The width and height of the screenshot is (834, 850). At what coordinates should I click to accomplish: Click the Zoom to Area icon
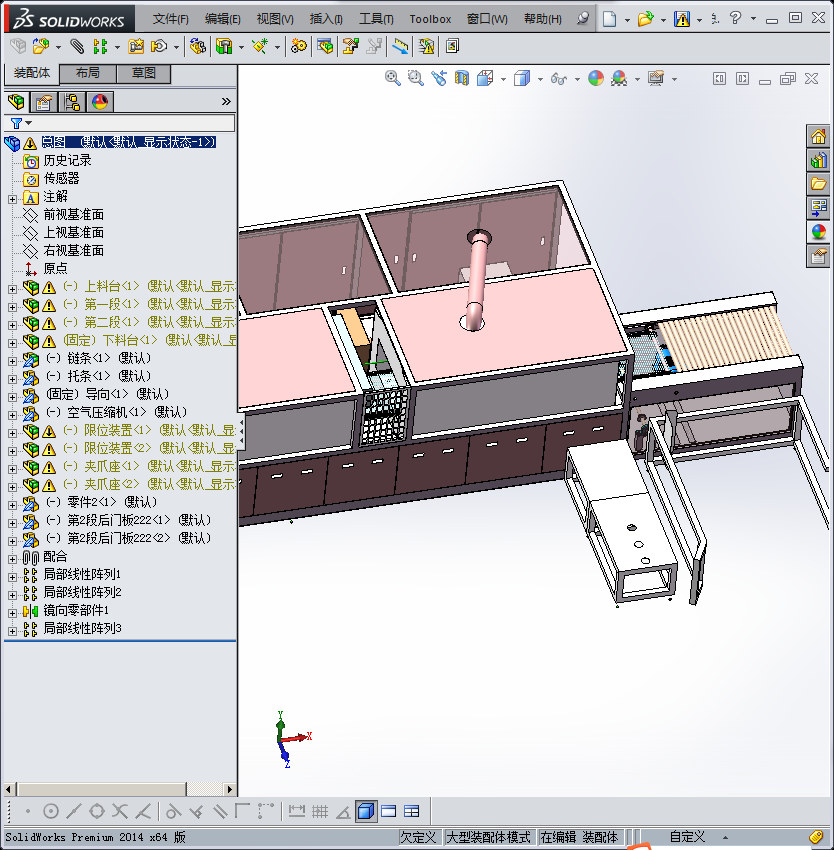pyautogui.click(x=416, y=79)
